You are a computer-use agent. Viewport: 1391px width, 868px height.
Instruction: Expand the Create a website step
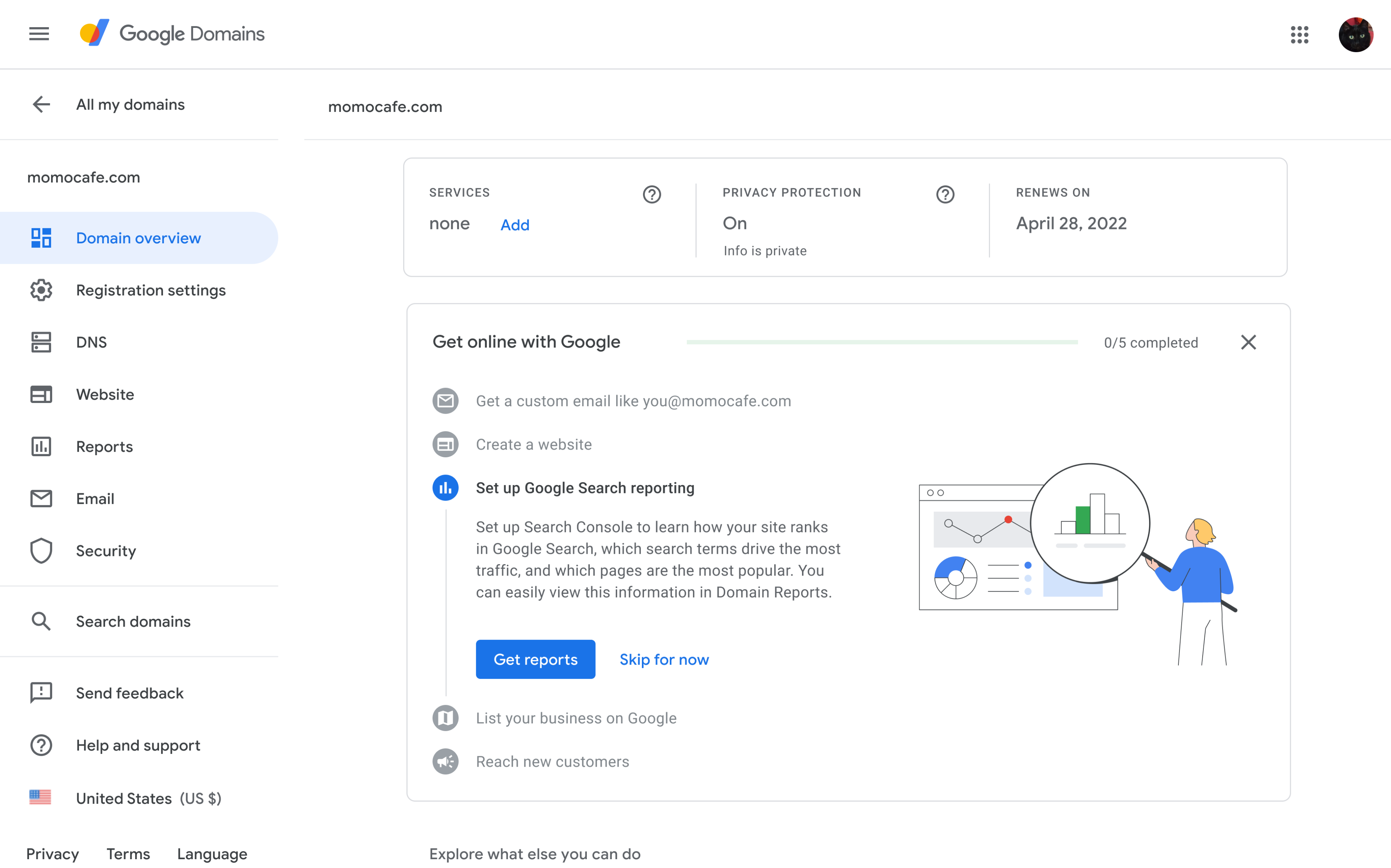click(x=534, y=444)
